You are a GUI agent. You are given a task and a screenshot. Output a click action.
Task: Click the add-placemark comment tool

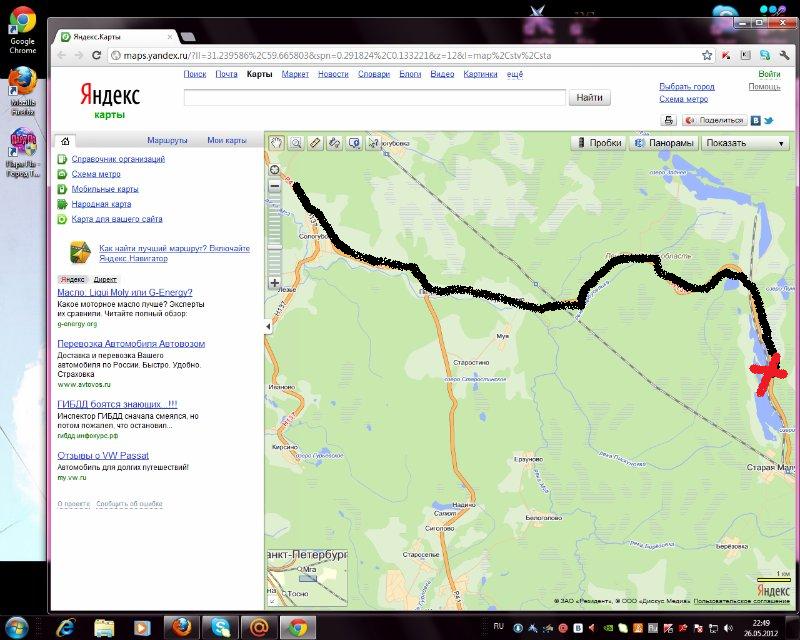[354, 143]
